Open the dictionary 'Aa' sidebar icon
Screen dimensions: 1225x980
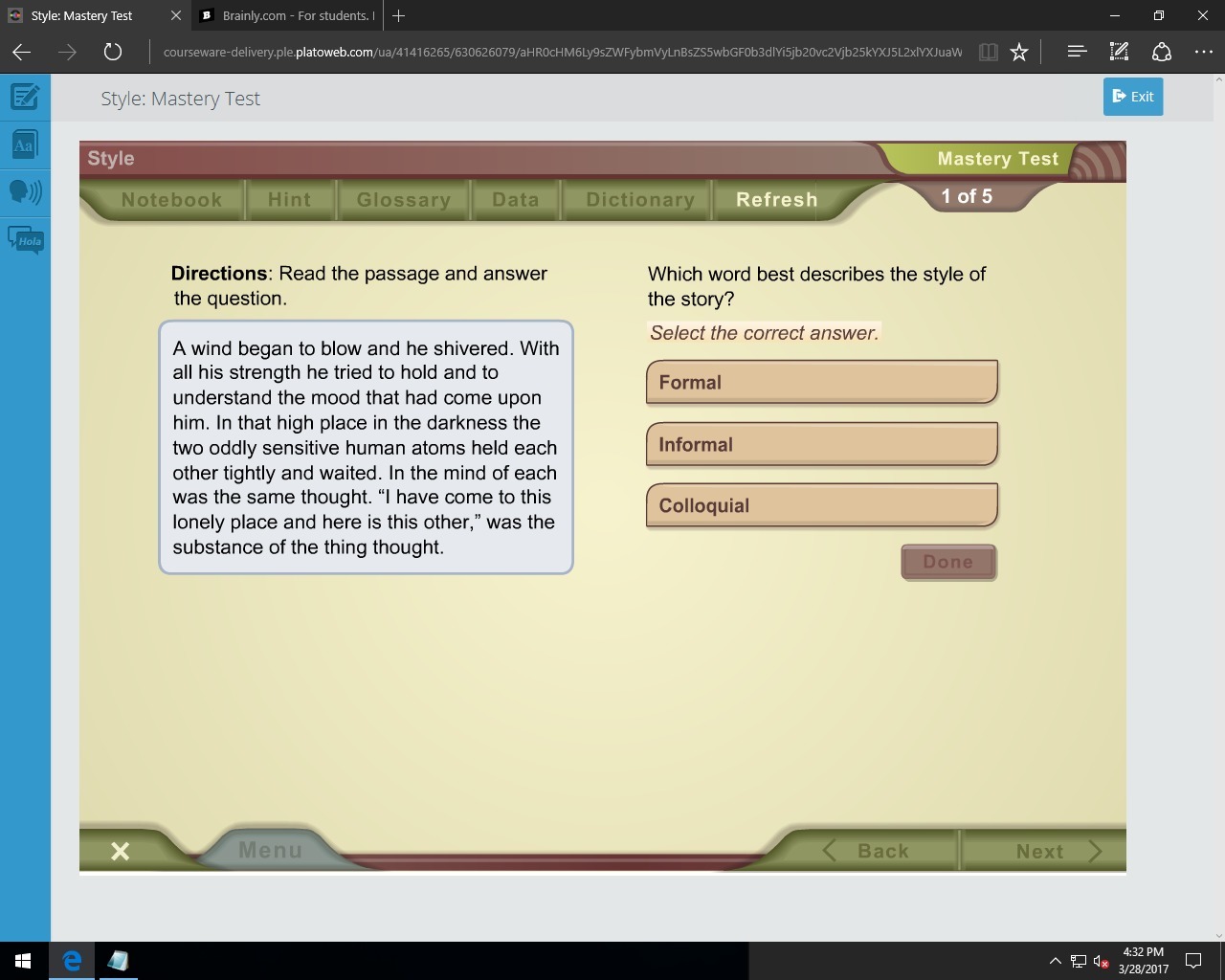click(25, 145)
